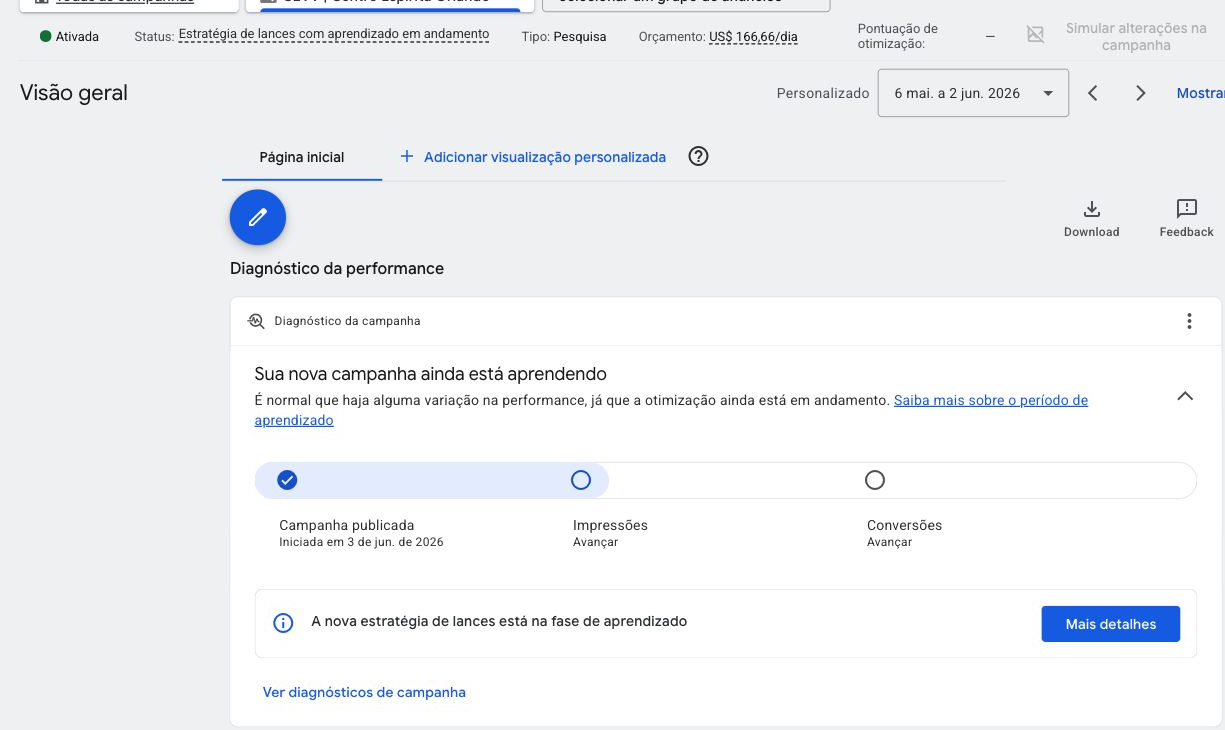The image size is (1225, 730).
Task: Open the help question mark icon
Action: (x=699, y=156)
